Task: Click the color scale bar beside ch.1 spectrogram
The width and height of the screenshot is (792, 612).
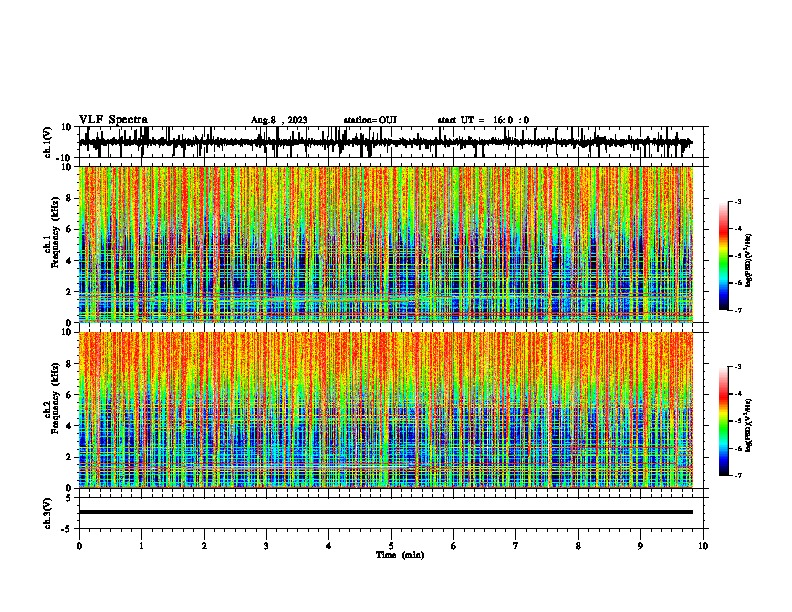Action: pos(723,256)
